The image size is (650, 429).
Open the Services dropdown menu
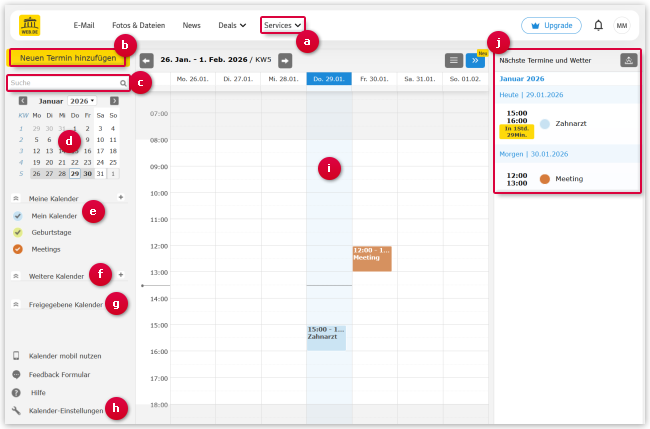[x=282, y=25]
